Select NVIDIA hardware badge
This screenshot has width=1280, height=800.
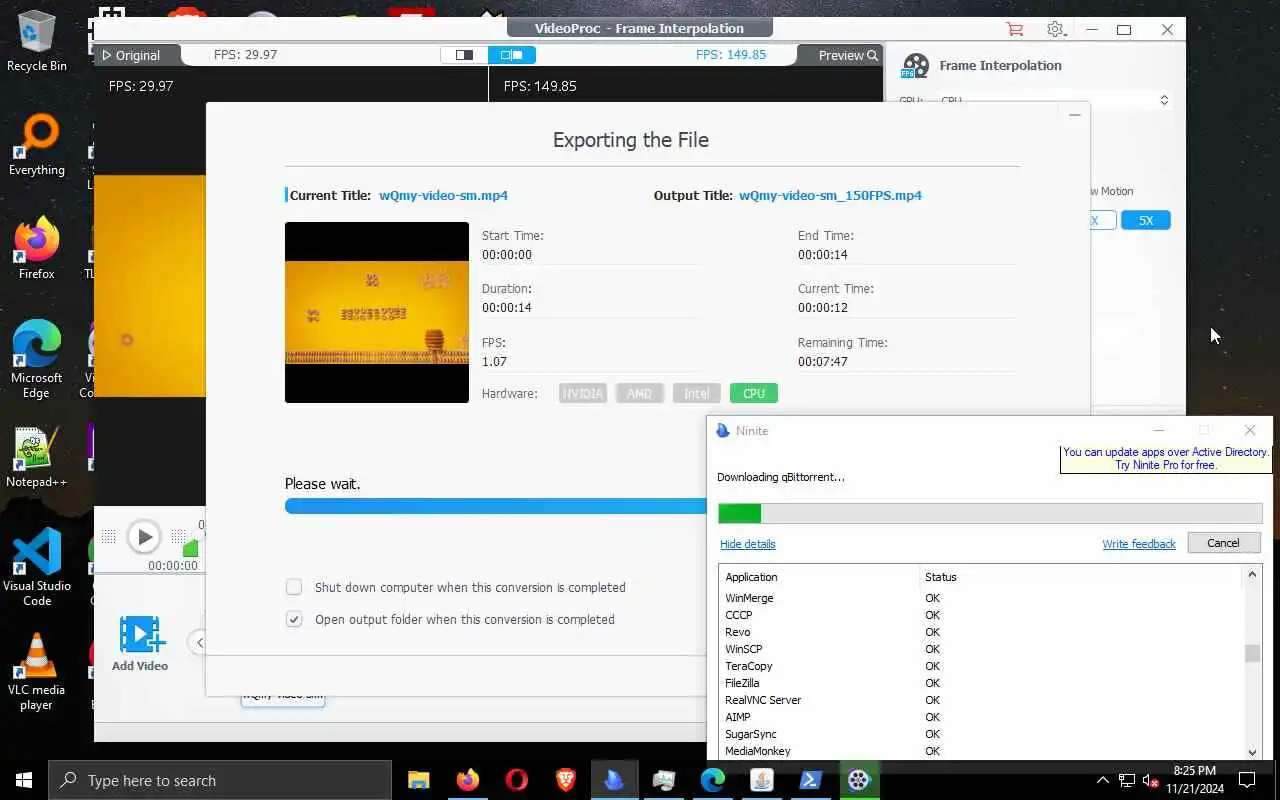tap(582, 393)
